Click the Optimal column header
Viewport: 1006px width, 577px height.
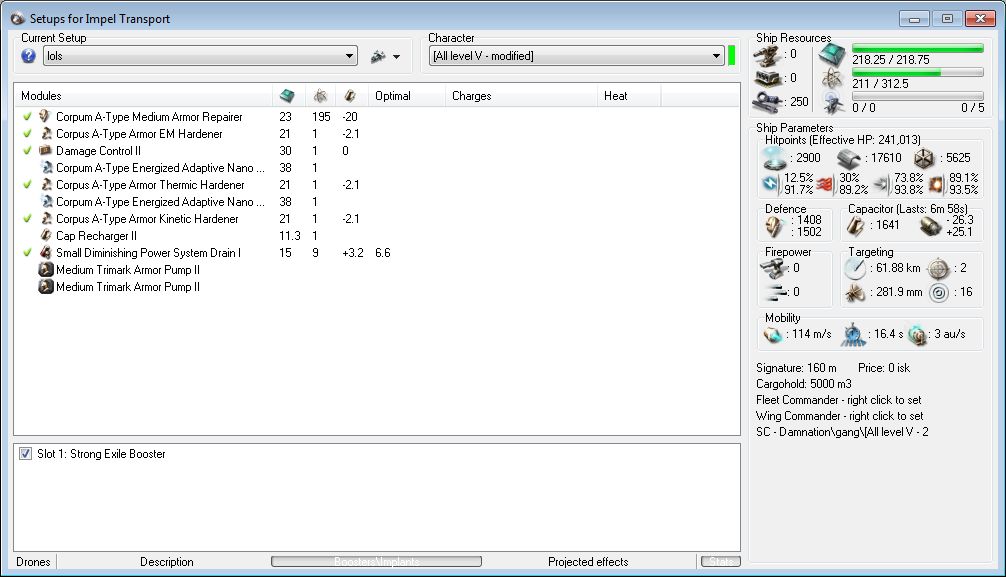(x=407, y=96)
